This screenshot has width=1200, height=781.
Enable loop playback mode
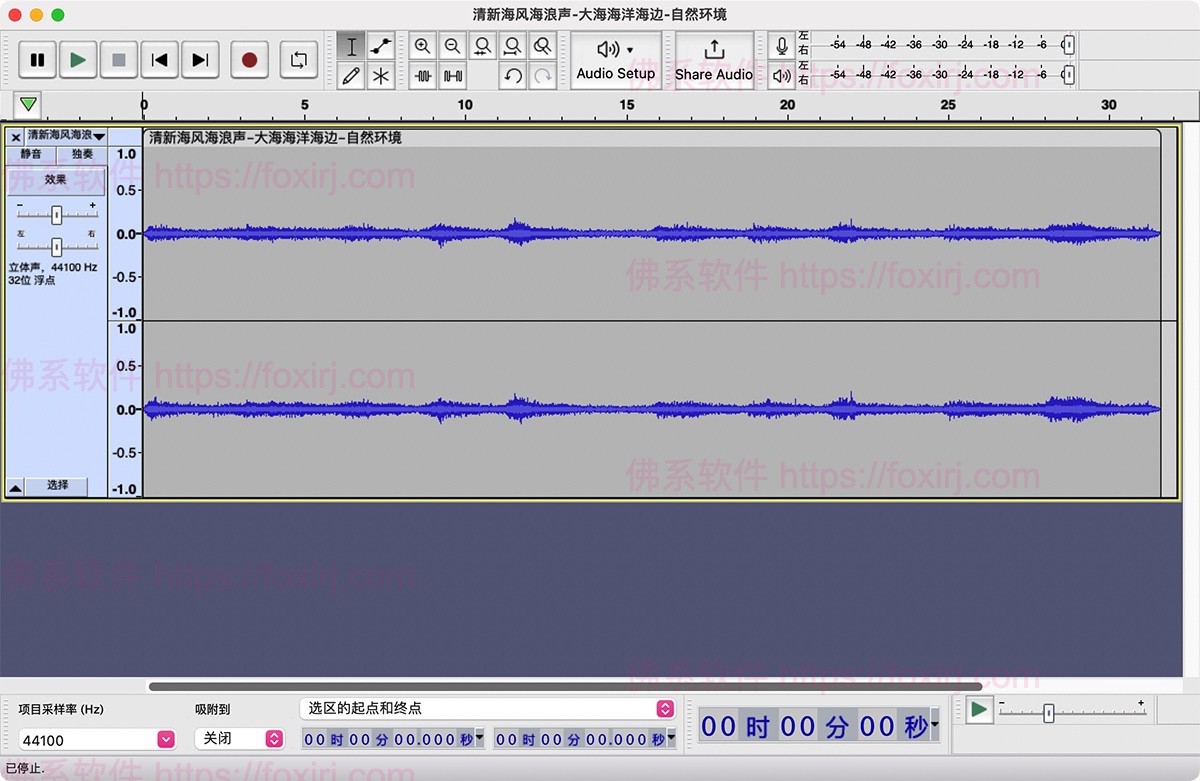(298, 60)
